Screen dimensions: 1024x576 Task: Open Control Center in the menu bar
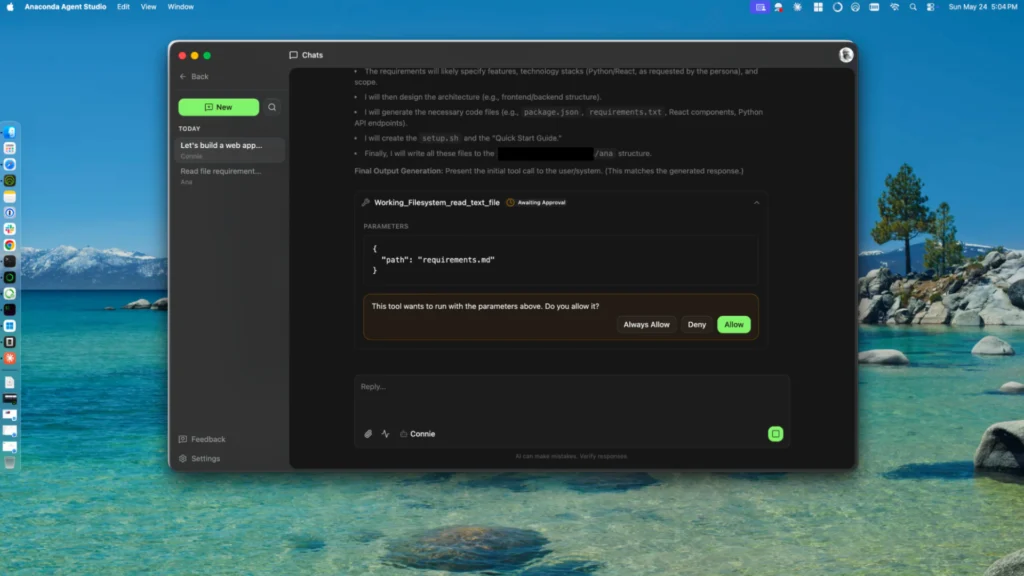(931, 7)
